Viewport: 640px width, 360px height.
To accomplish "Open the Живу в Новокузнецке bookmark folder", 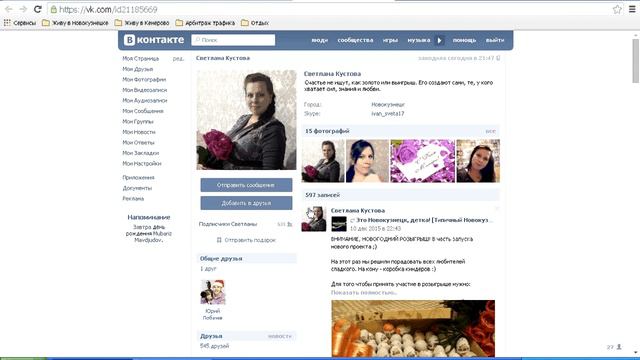I will tap(75, 23).
